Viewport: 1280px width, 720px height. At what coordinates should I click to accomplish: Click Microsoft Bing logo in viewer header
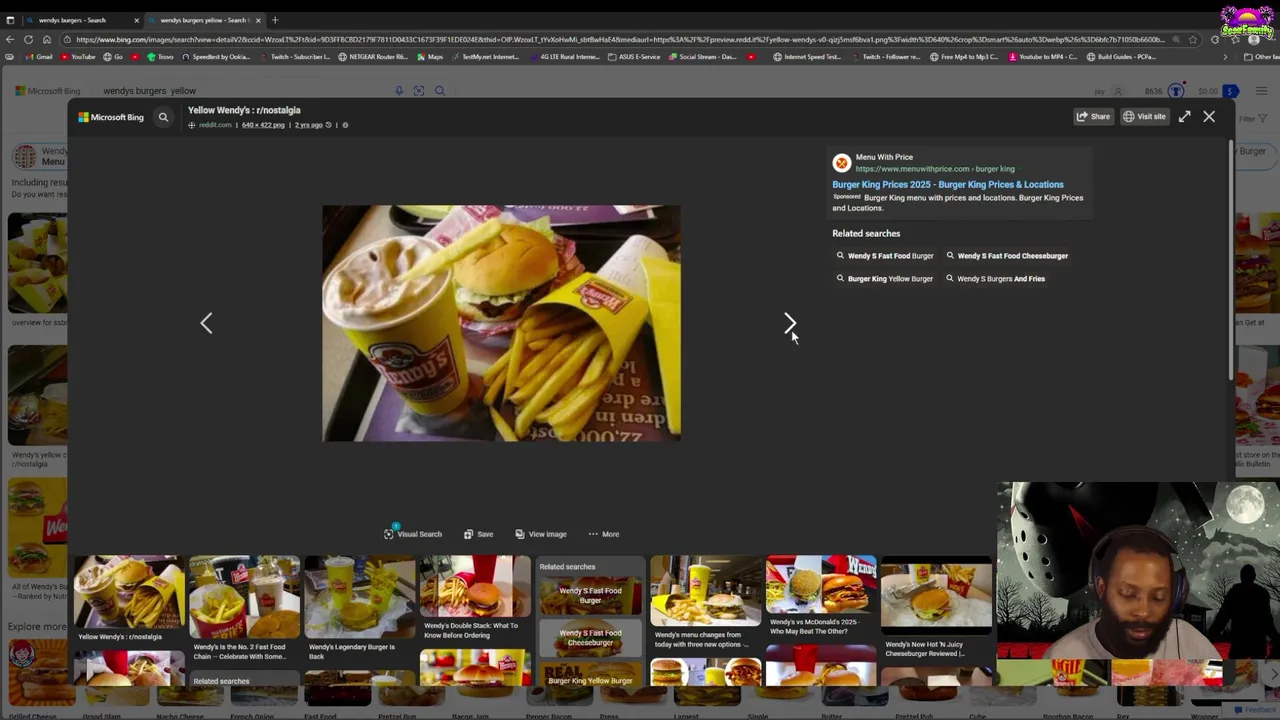(x=111, y=117)
